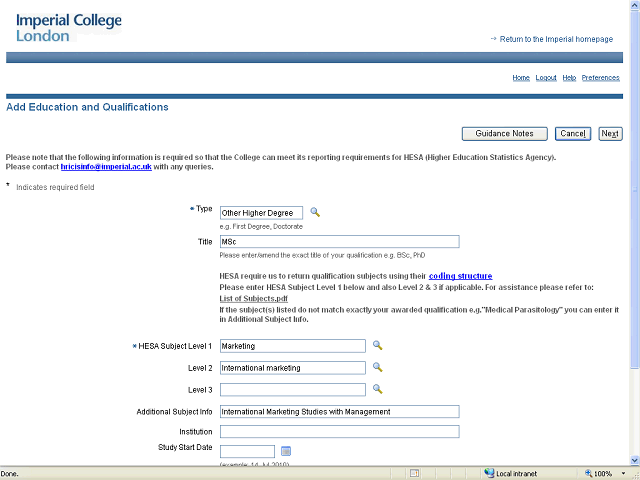Click Logout in the top navigation
This screenshot has height=480, width=640.
click(546, 77)
